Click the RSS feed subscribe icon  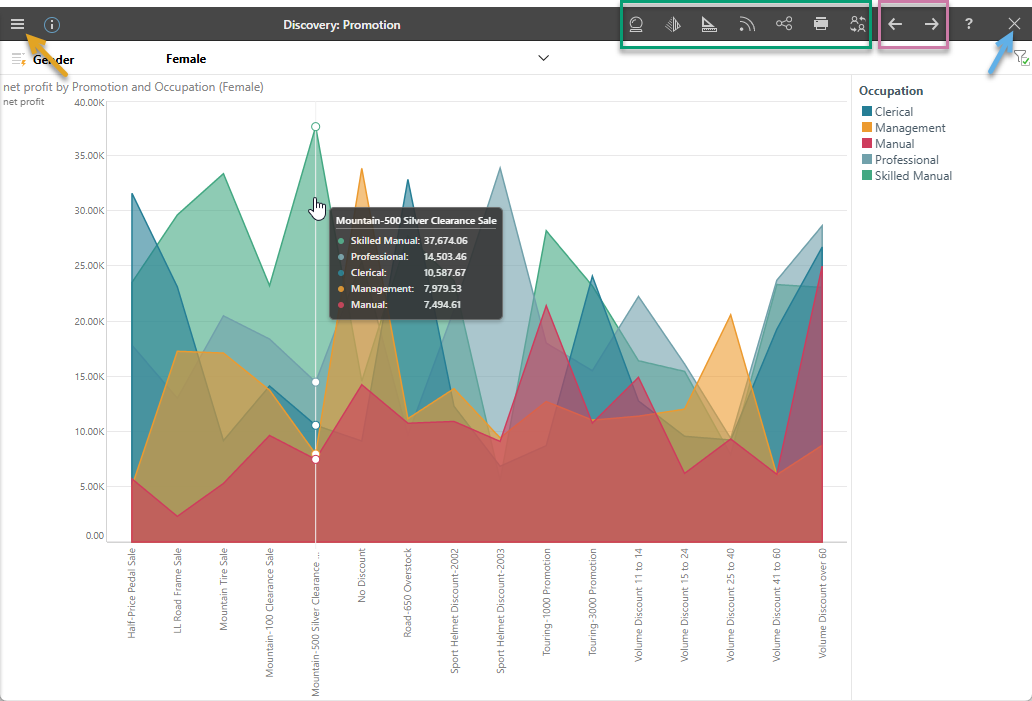tap(747, 24)
